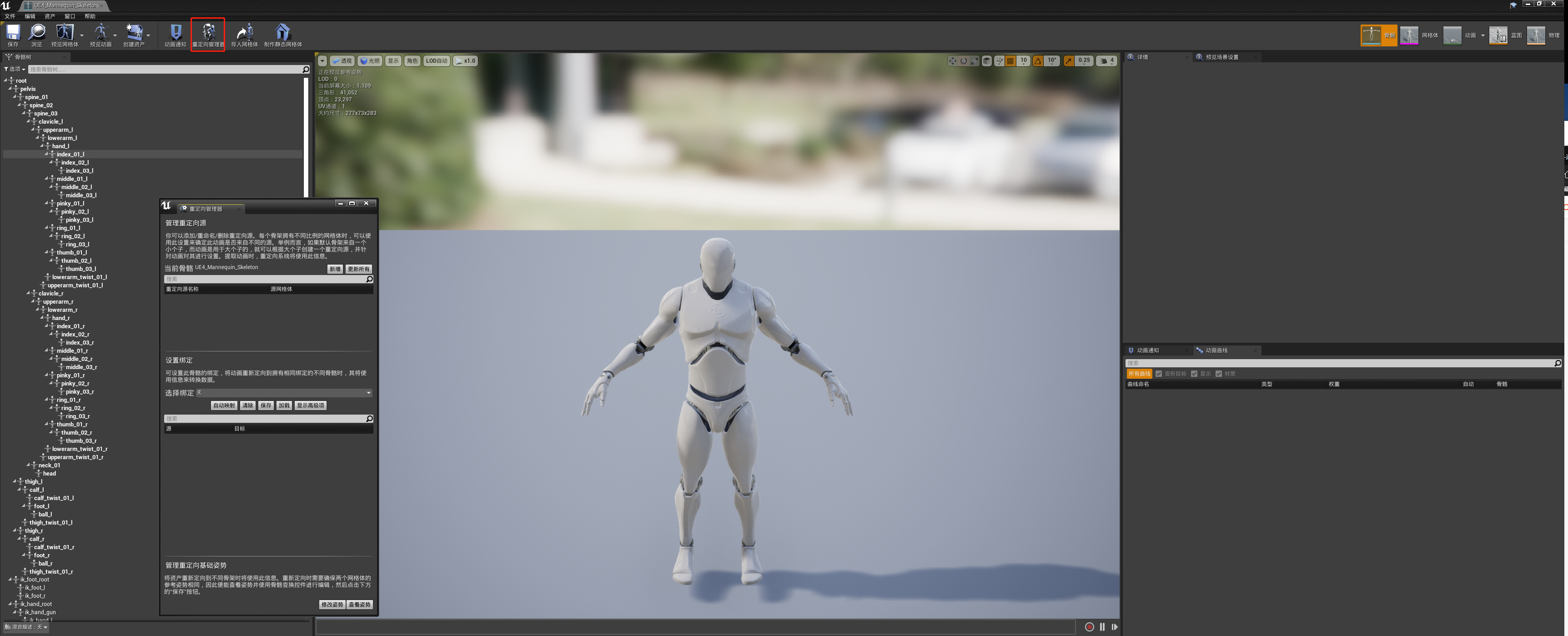Toggle grid snapping icon in viewport
The height and width of the screenshot is (636, 1568).
tap(1010, 61)
